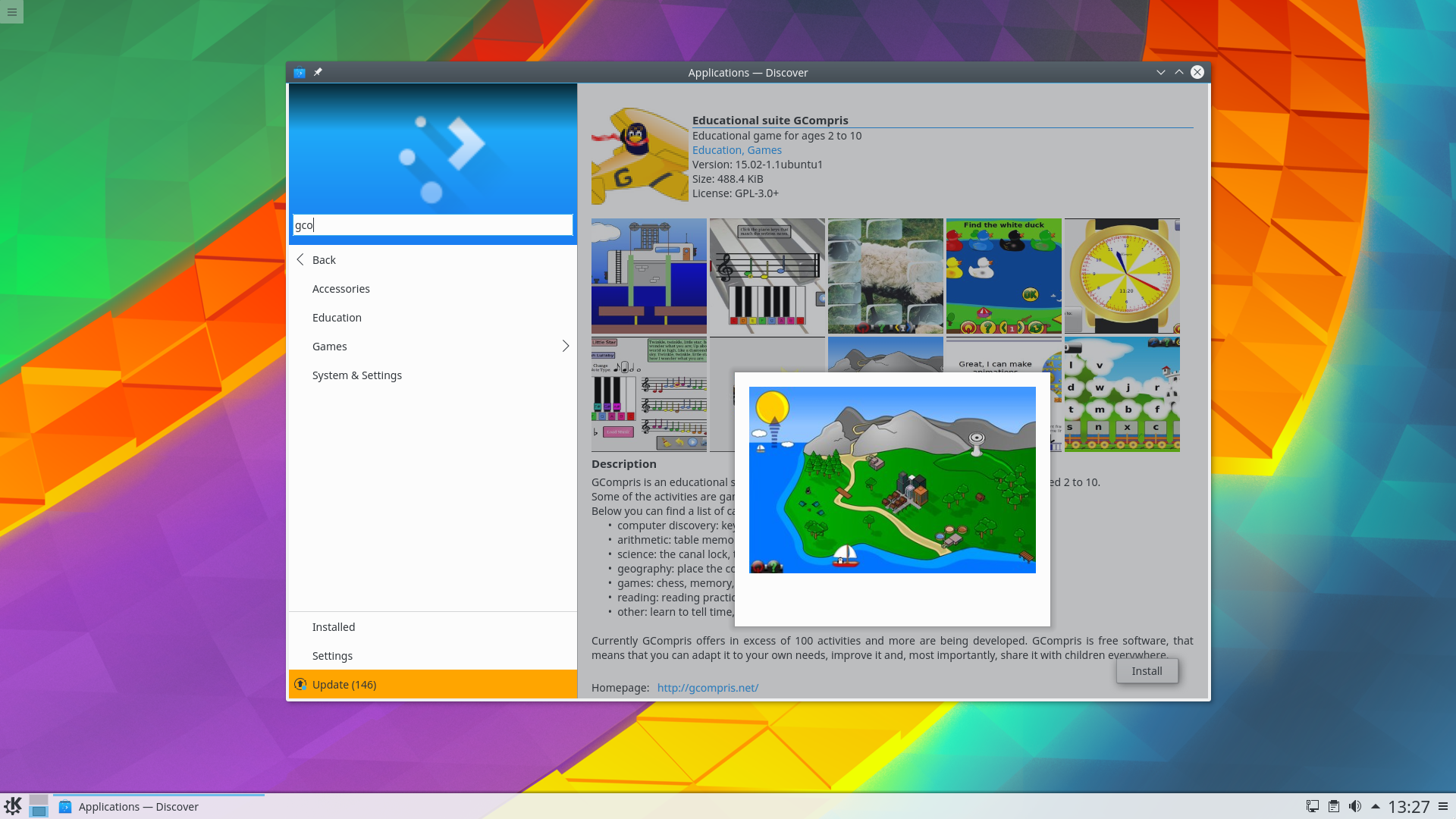This screenshot has width=1456, height=819.
Task: Click the back arrow navigation icon
Action: tap(300, 259)
